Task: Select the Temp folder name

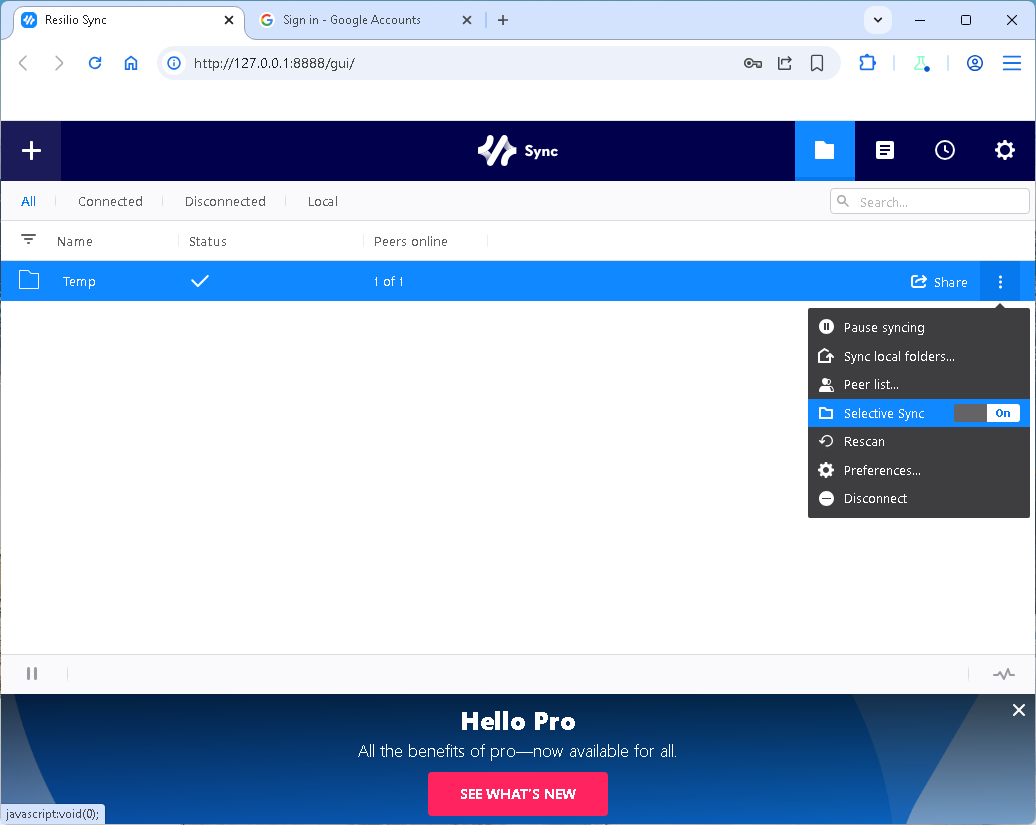Action: pos(79,281)
